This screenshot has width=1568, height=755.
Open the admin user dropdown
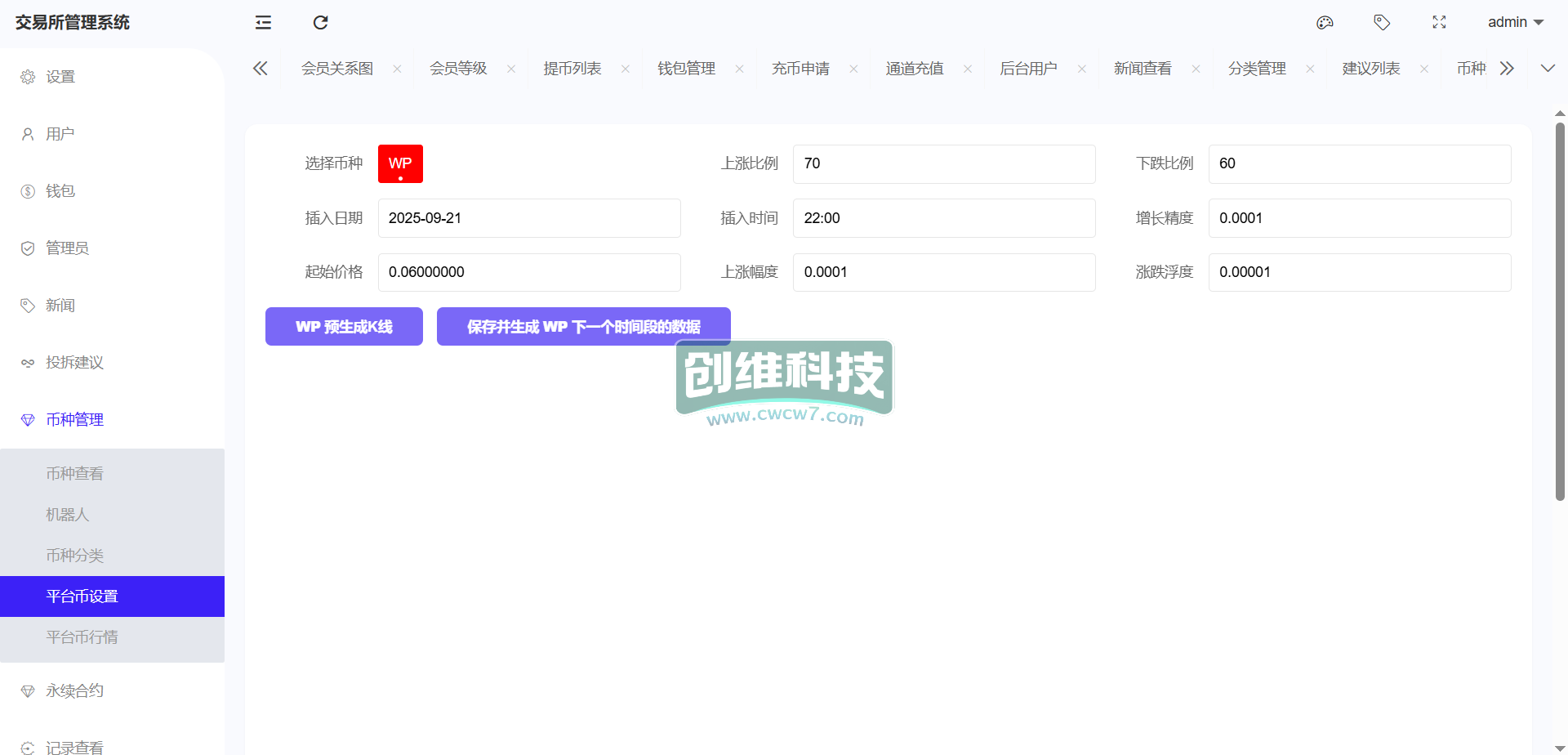click(1515, 23)
